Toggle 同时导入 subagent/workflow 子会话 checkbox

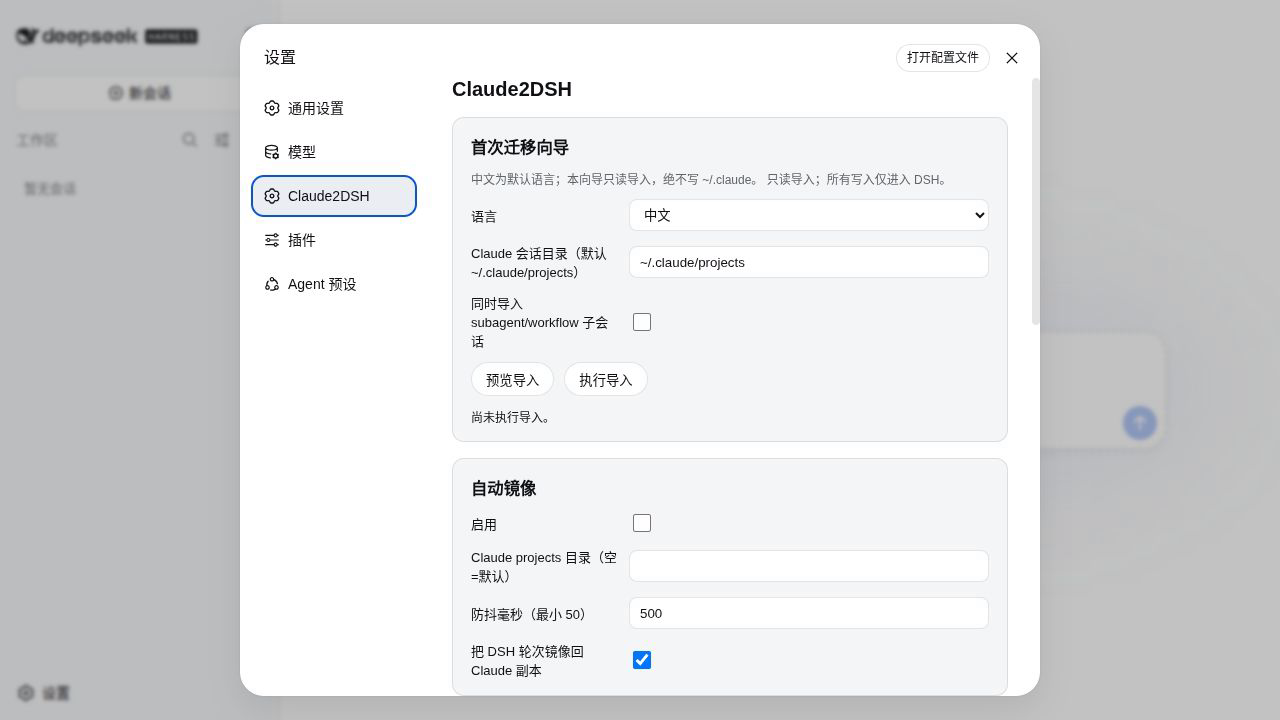point(642,322)
